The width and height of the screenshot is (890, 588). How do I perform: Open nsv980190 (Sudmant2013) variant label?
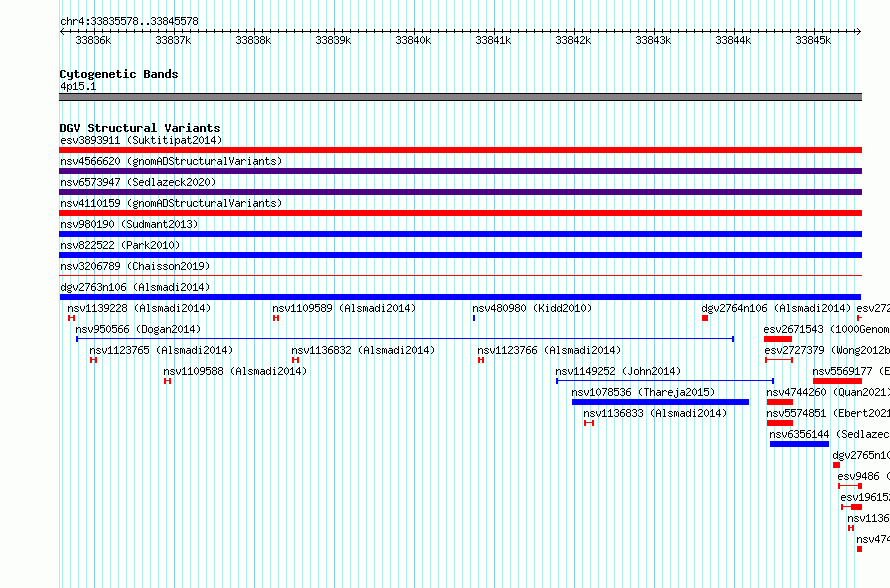[x=129, y=224]
